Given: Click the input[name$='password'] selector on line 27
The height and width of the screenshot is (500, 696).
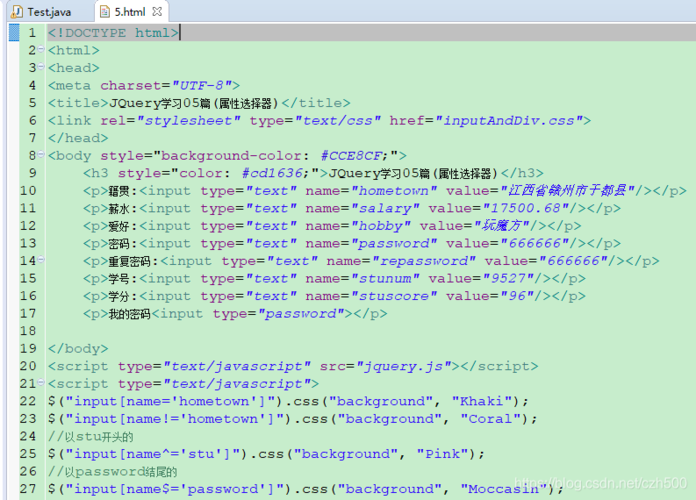Looking at the screenshot, I should pos(174,489).
